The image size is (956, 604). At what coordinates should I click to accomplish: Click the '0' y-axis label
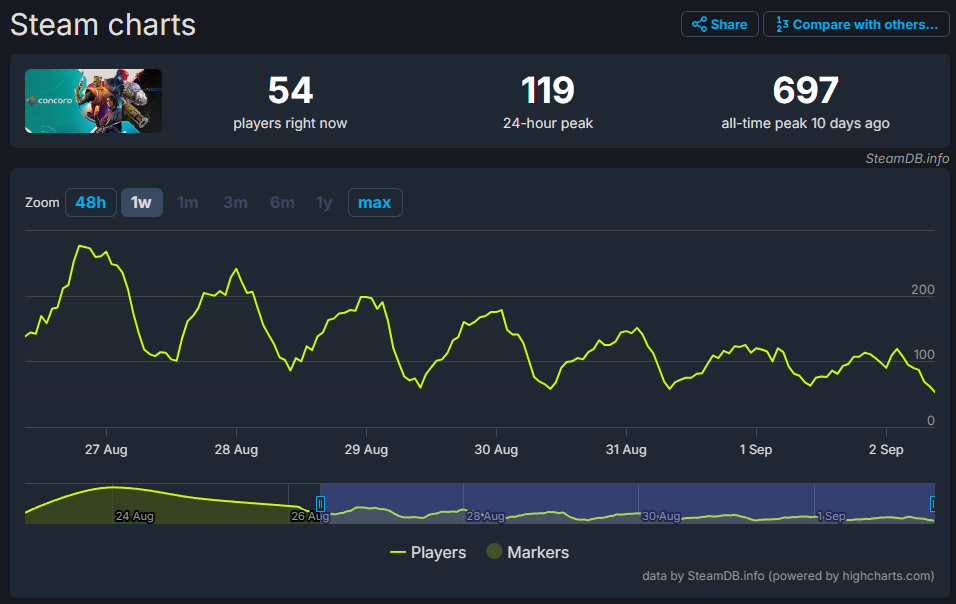coord(930,421)
